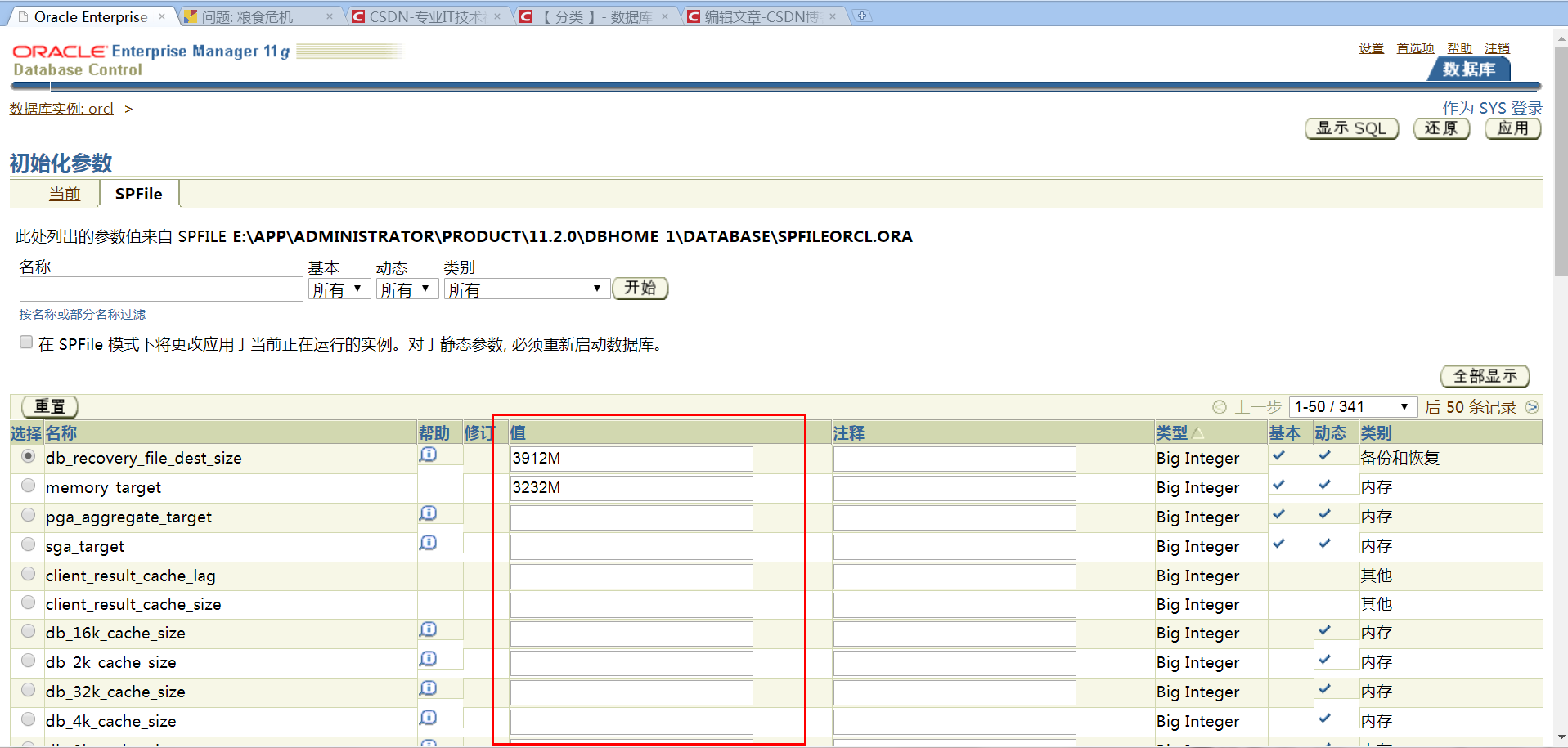Enable applying SPFile changes to running instance
Viewport: 1568px width, 748px height.
pyautogui.click(x=25, y=341)
